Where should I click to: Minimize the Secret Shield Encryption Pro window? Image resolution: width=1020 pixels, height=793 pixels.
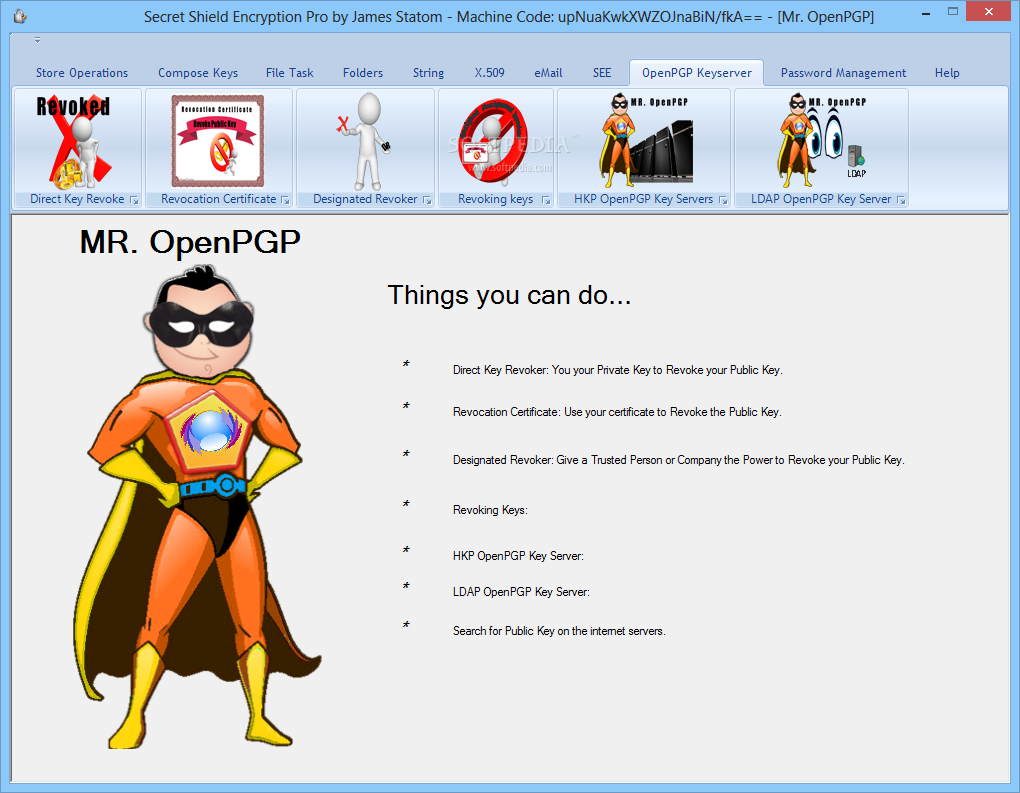tap(926, 13)
